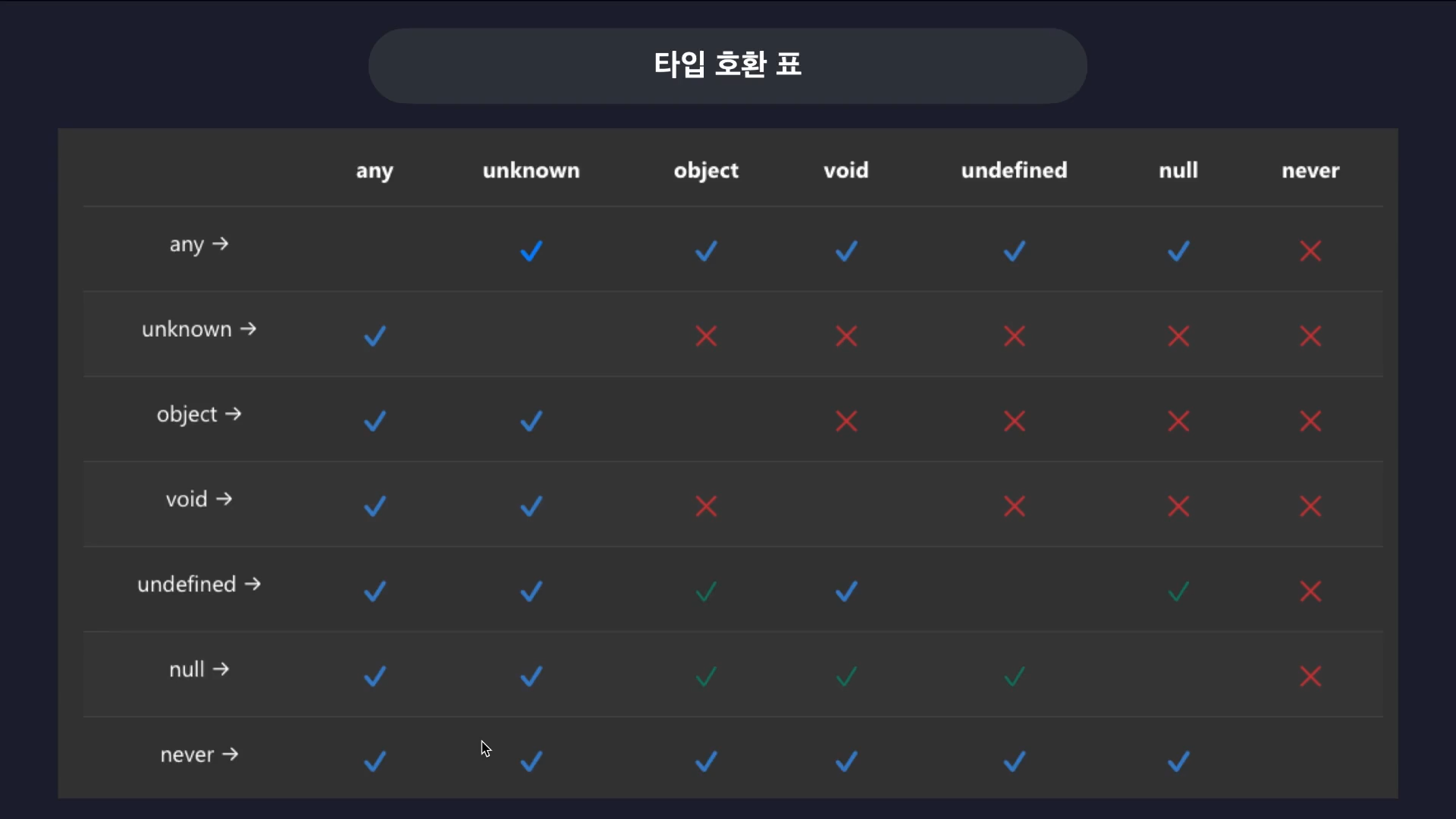Click the 'object →' row label
Viewport: 1456px width, 819px height.
click(199, 414)
